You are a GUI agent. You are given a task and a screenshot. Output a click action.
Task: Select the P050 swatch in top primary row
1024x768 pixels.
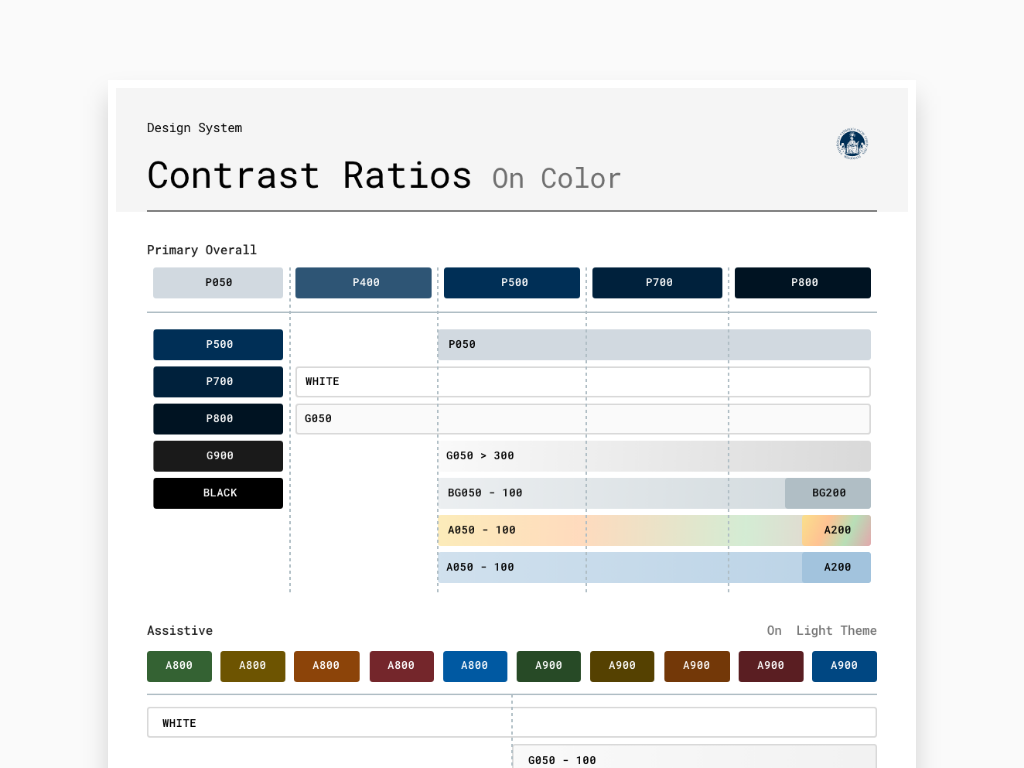click(218, 283)
